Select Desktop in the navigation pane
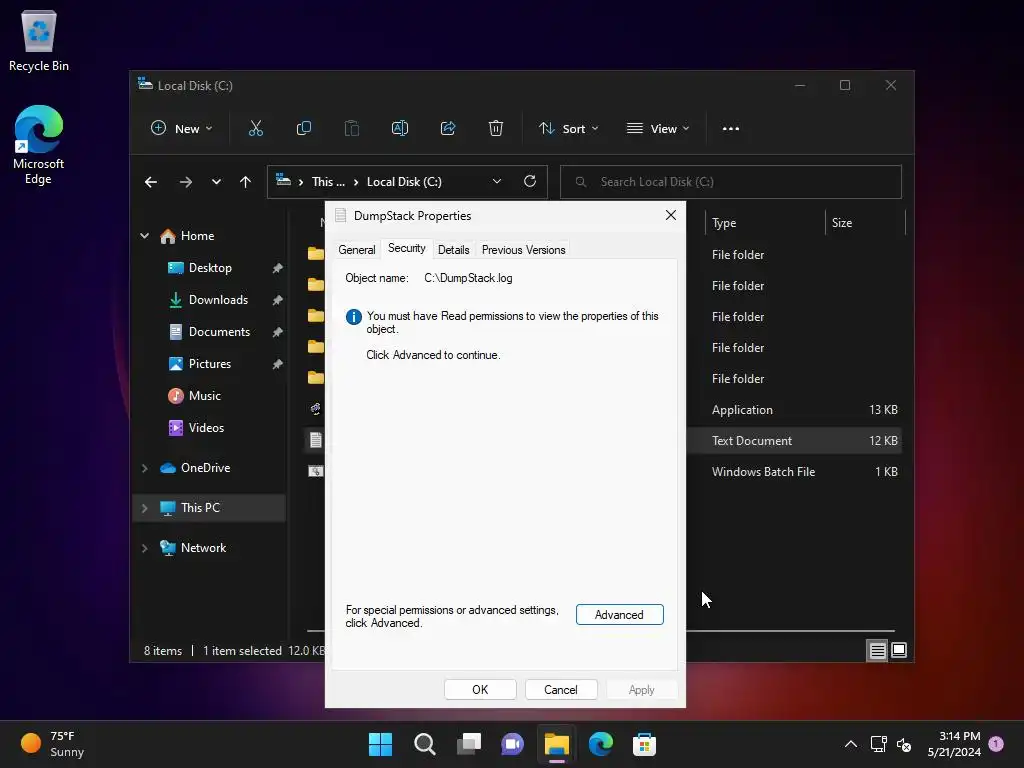1024x768 pixels. coord(210,268)
